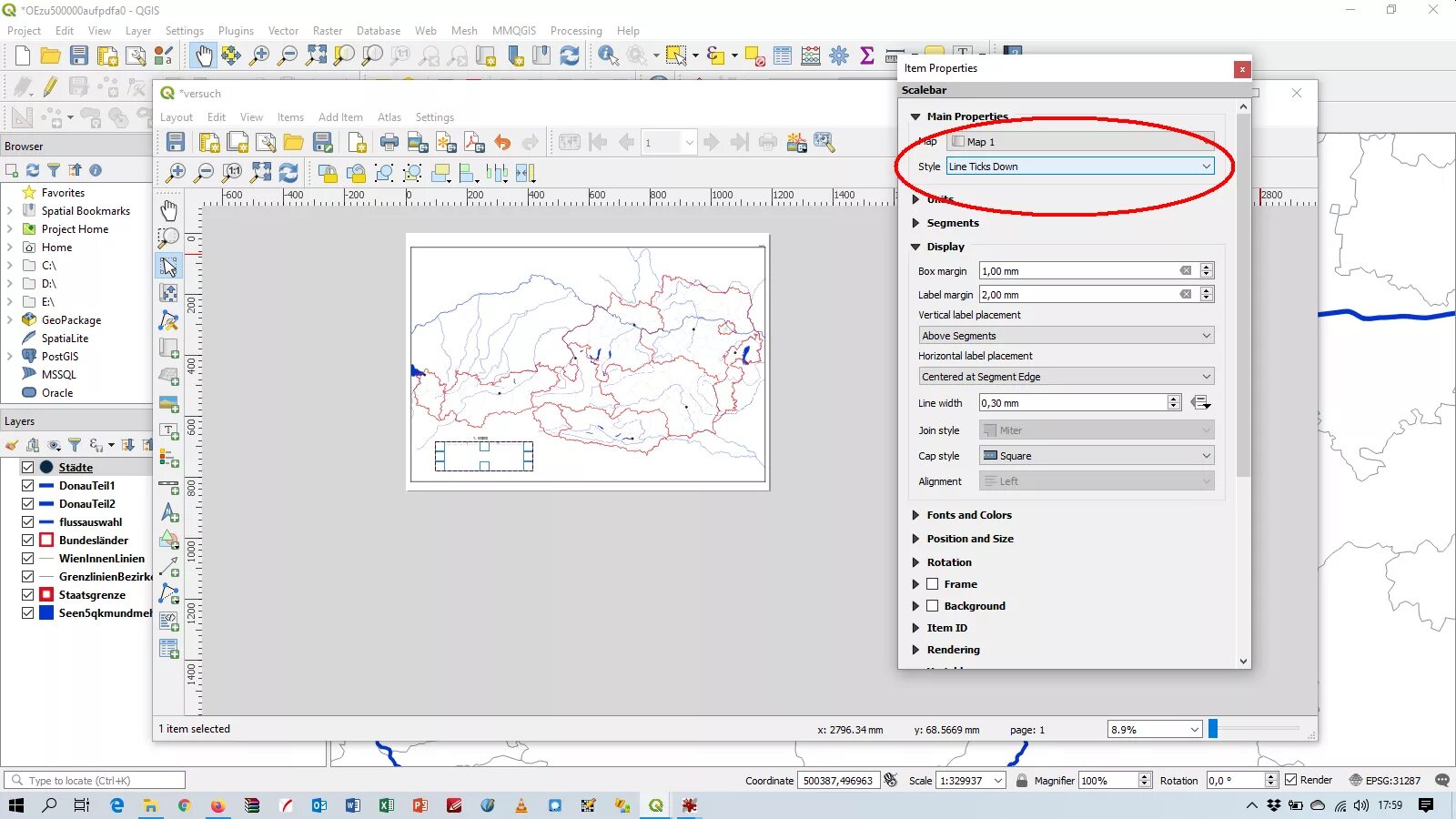Click the Export as Image icon
Viewport: 1456px width, 819px height.
point(418,142)
